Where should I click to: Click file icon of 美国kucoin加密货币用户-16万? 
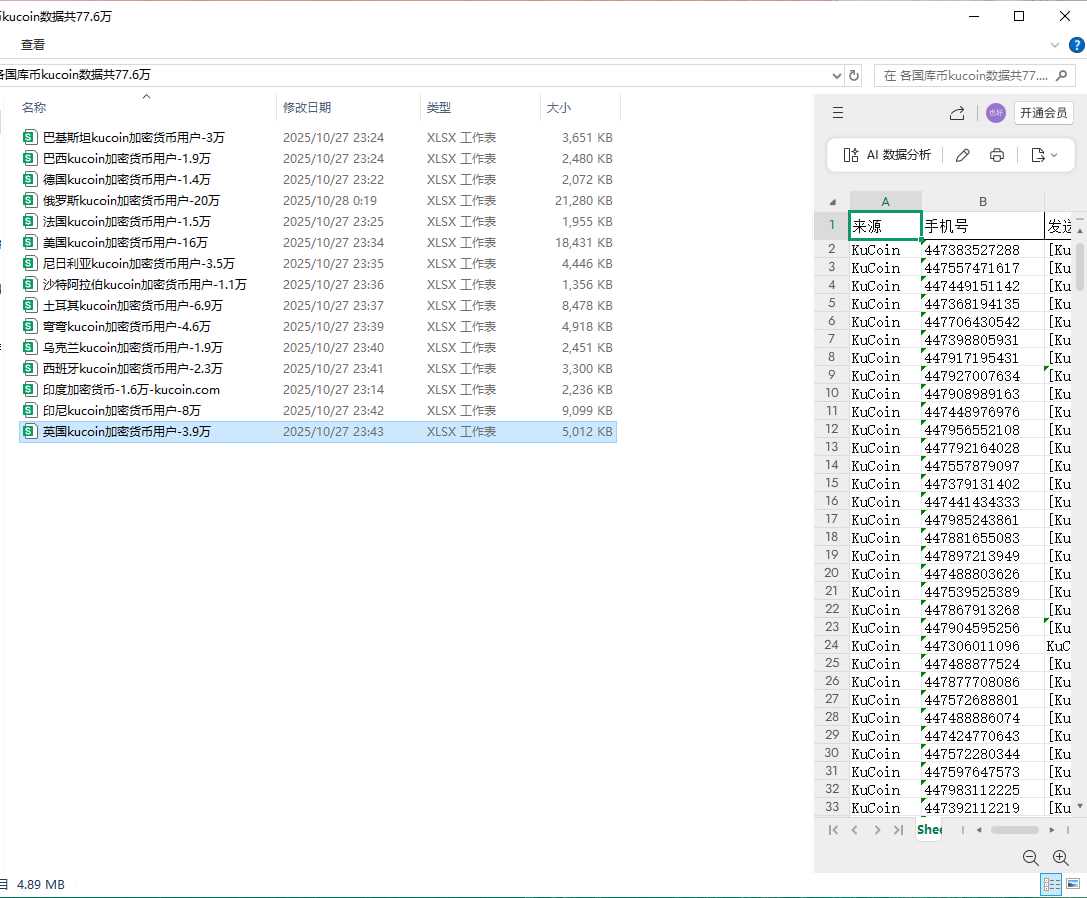(x=29, y=242)
